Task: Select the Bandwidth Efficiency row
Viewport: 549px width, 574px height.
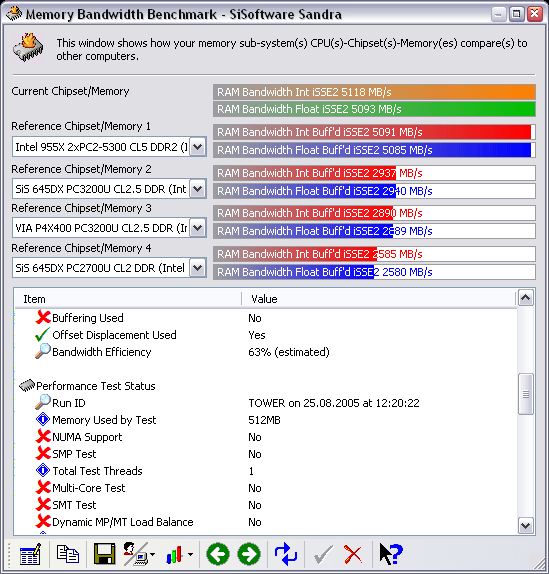Action: pos(265,352)
